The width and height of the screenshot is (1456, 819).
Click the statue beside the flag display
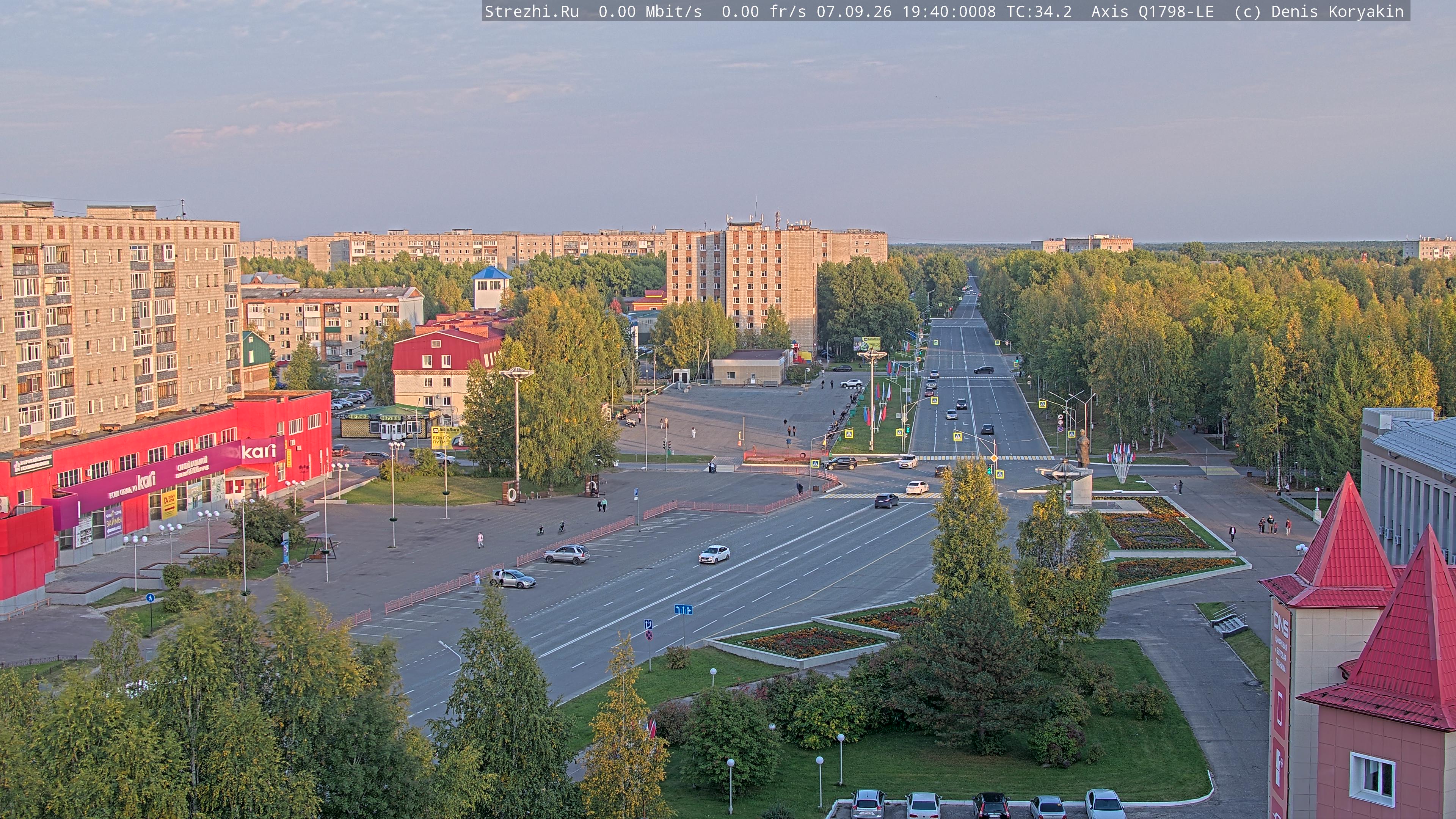(x=1083, y=448)
